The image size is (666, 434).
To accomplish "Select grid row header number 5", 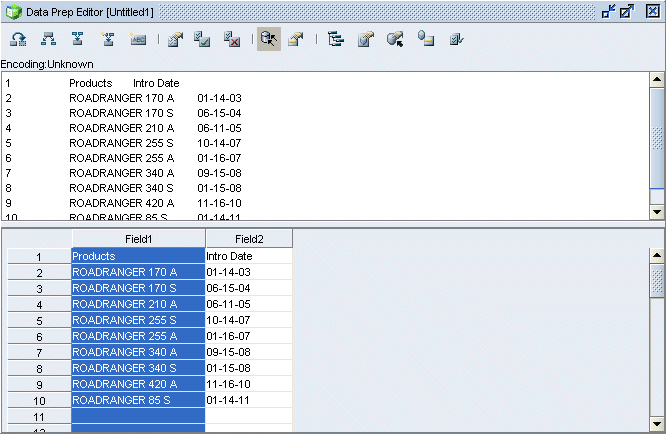I will point(39,321).
